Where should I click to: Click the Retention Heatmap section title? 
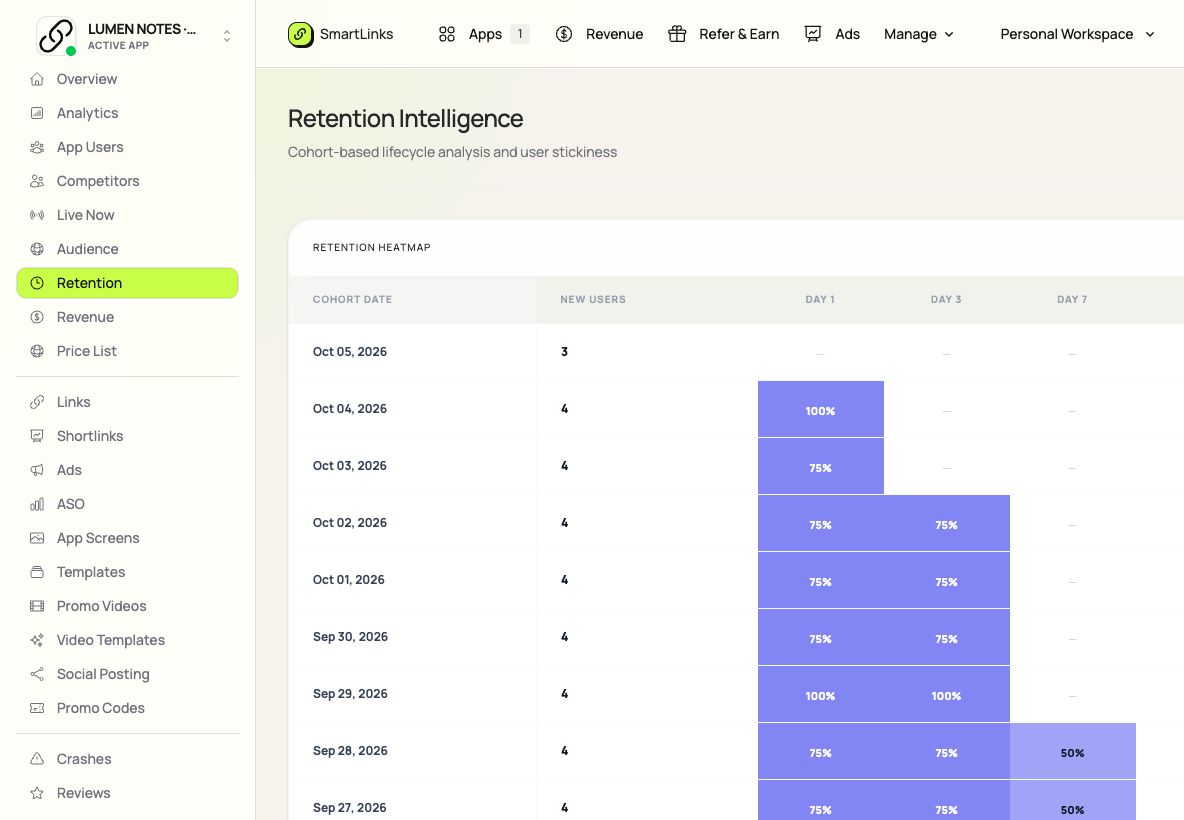[x=372, y=247]
